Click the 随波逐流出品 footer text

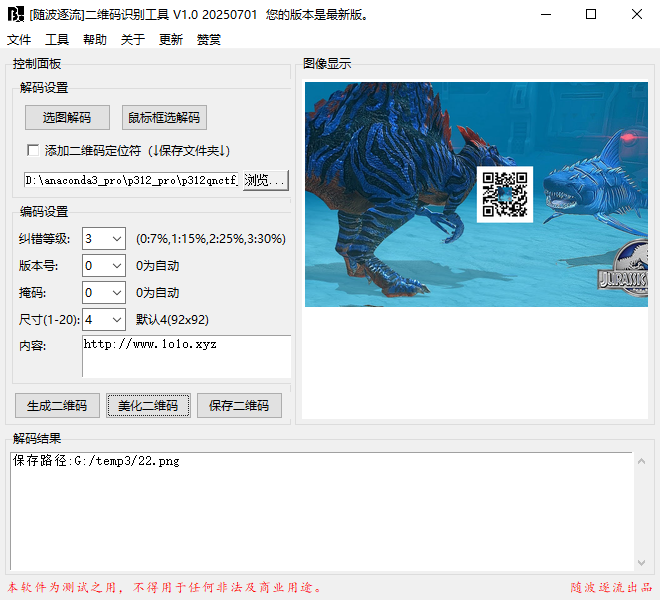611,587
